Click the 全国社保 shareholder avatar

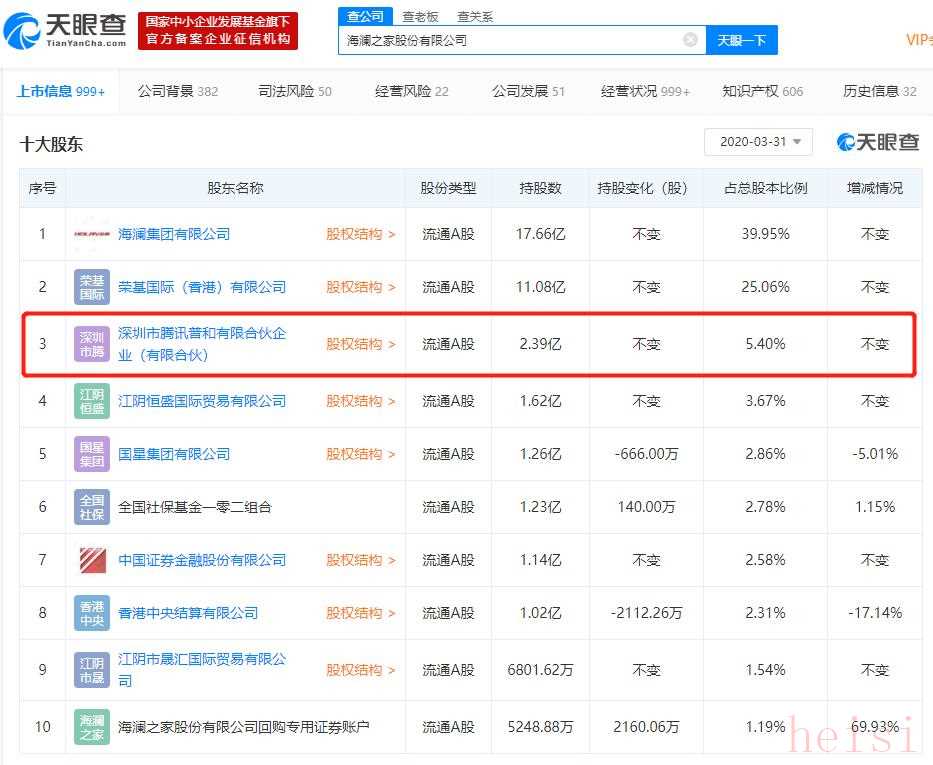click(92, 507)
